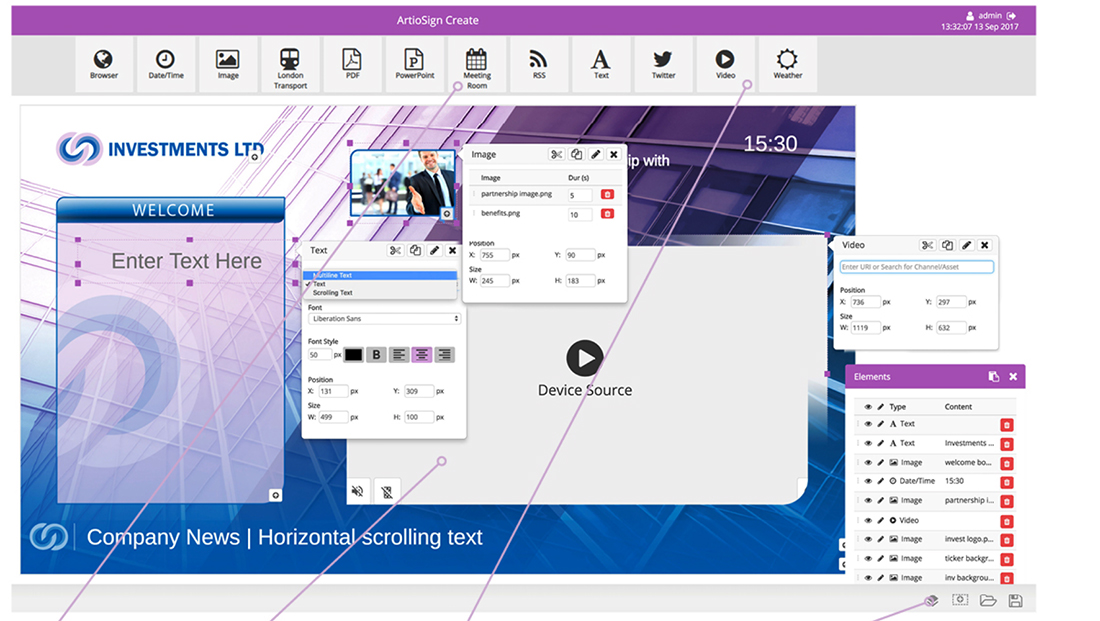The height and width of the screenshot is (621, 1100).
Task: Click 'Company News | Horizontal scrolling text' ticker
Action: tap(284, 537)
